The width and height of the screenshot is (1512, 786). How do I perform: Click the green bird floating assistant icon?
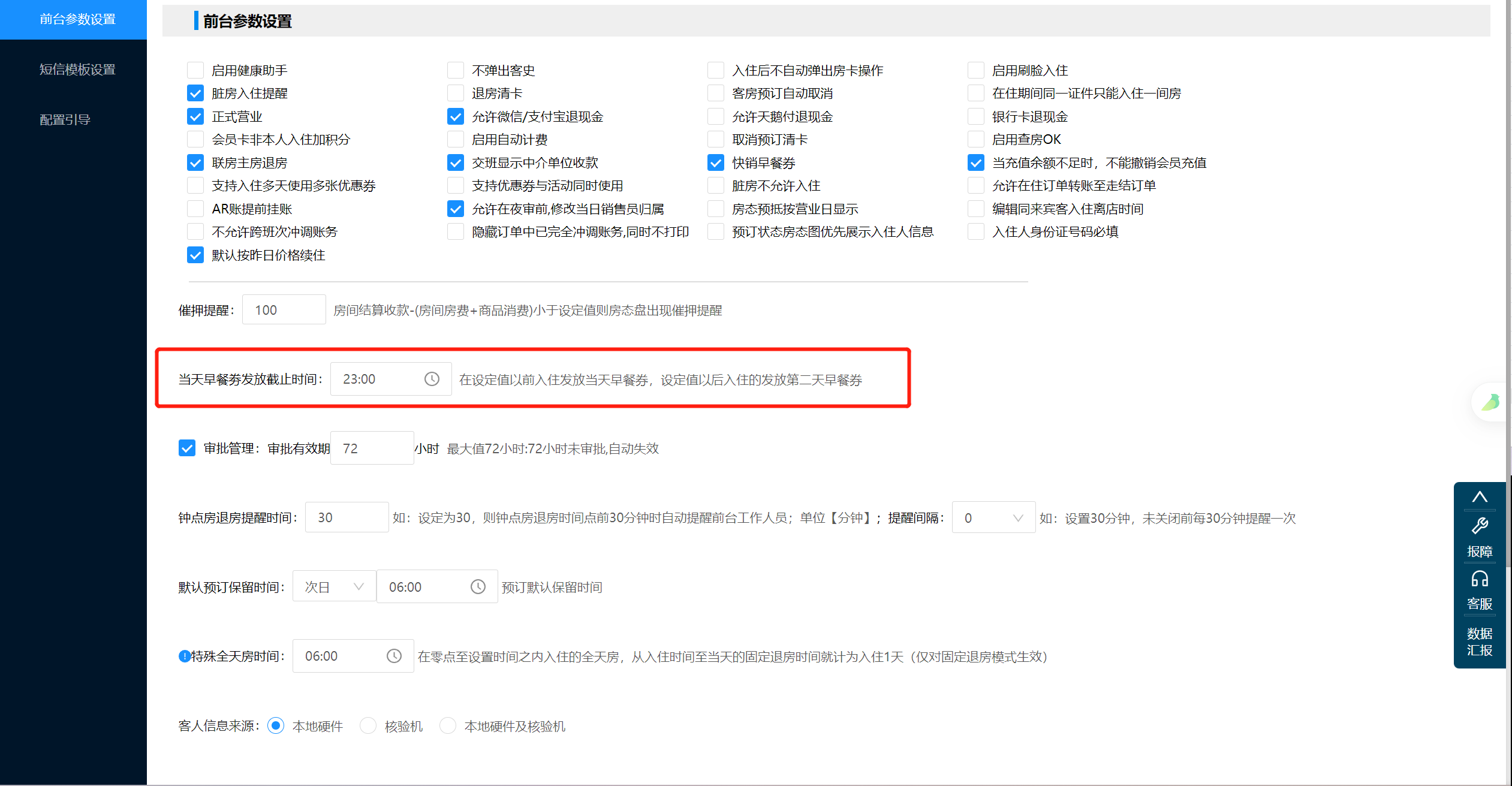tap(1490, 402)
